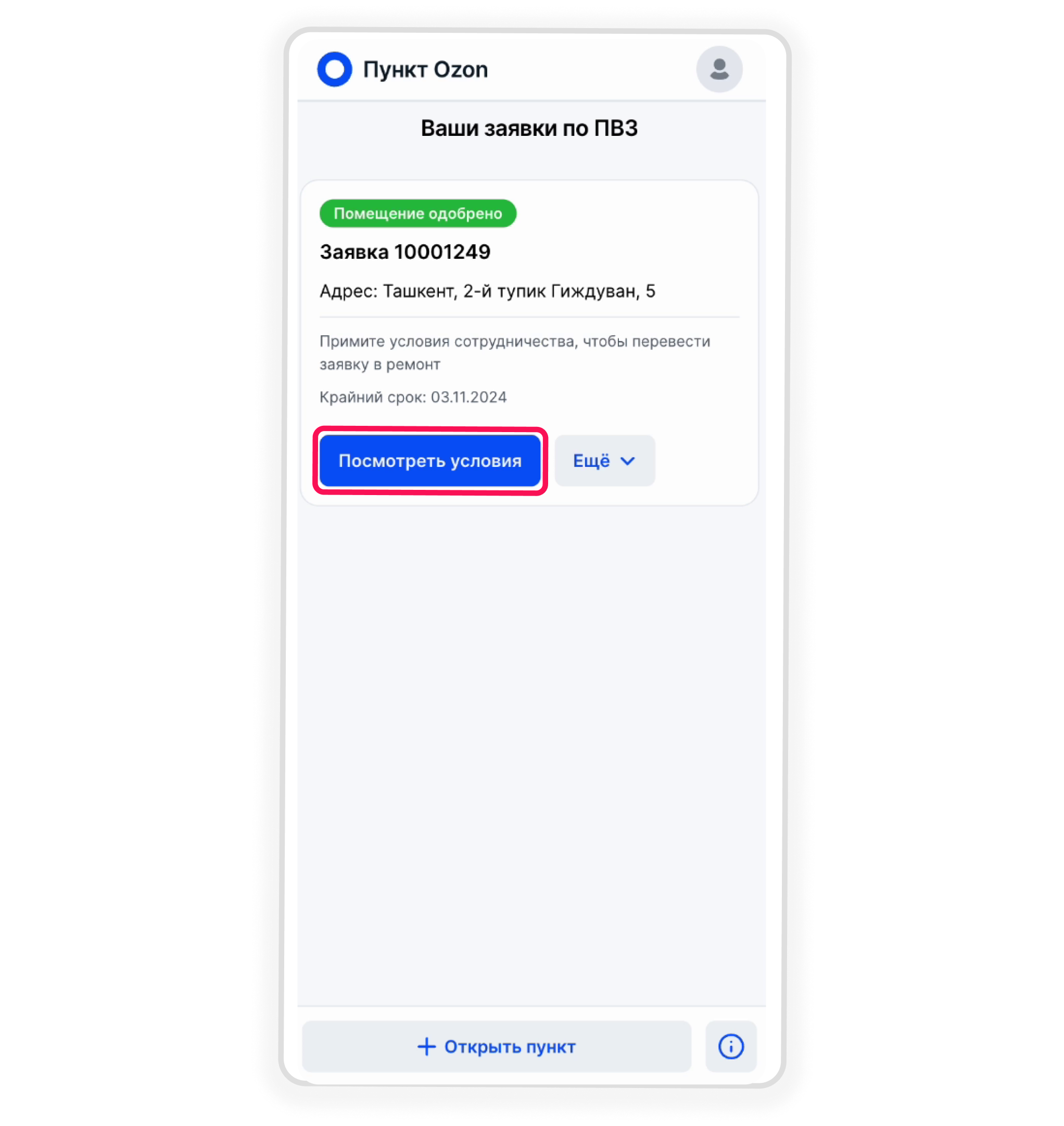Viewport: 1064px width, 1126px height.
Task: Click the blue Ozon logo circle
Action: [x=334, y=69]
